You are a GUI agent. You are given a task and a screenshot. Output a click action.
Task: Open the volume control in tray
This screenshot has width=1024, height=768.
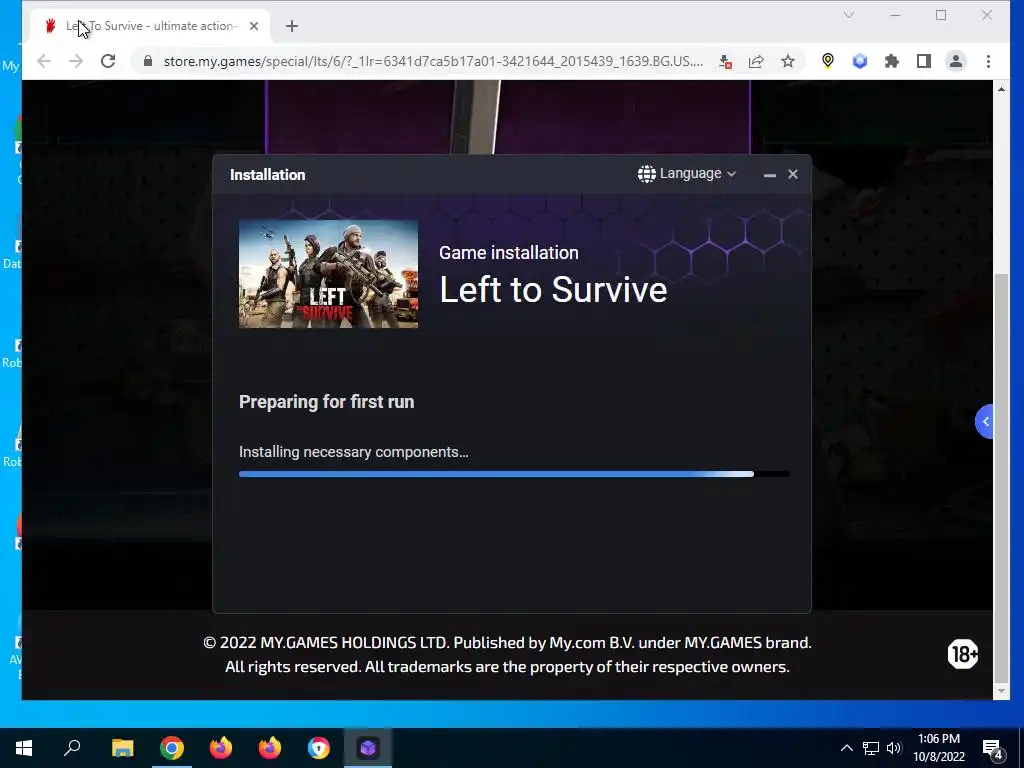coord(894,748)
